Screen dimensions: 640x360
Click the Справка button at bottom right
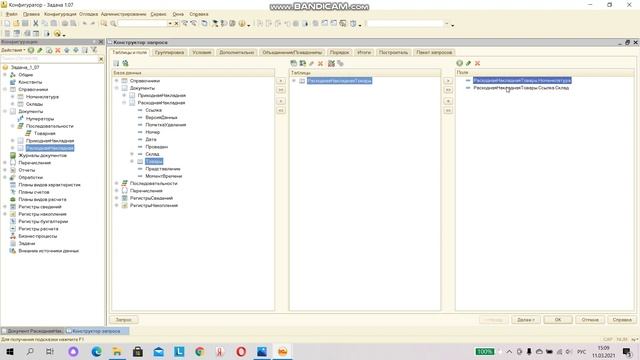point(622,320)
